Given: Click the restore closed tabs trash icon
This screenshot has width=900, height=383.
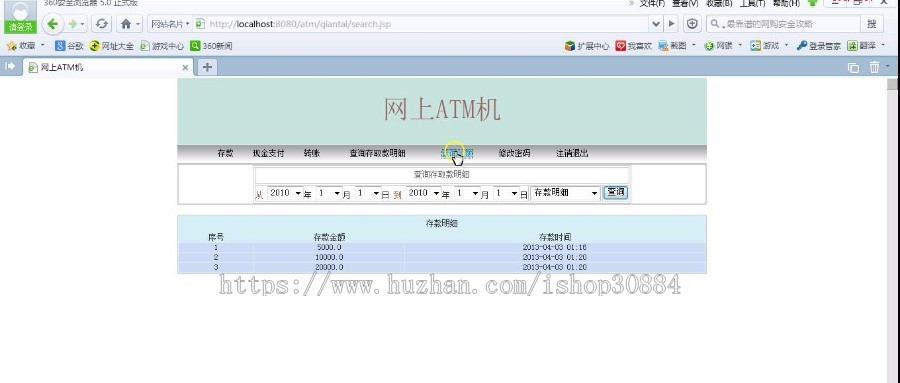Looking at the screenshot, I should 874,67.
